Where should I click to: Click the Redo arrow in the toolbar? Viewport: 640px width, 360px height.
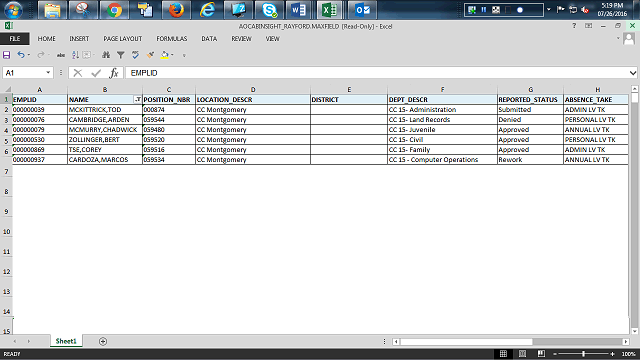[x=40, y=55]
